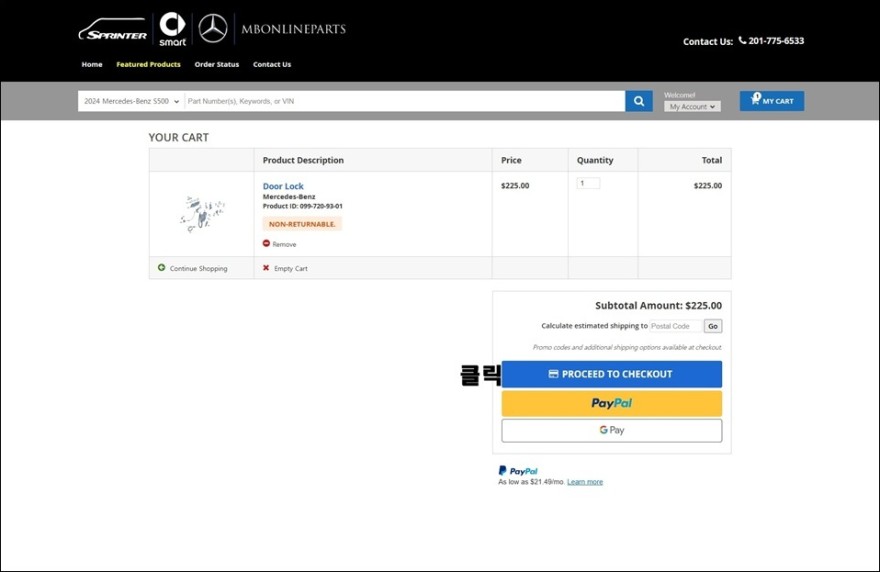Open the My Cart button
Image resolution: width=880 pixels, height=572 pixels.
(772, 101)
